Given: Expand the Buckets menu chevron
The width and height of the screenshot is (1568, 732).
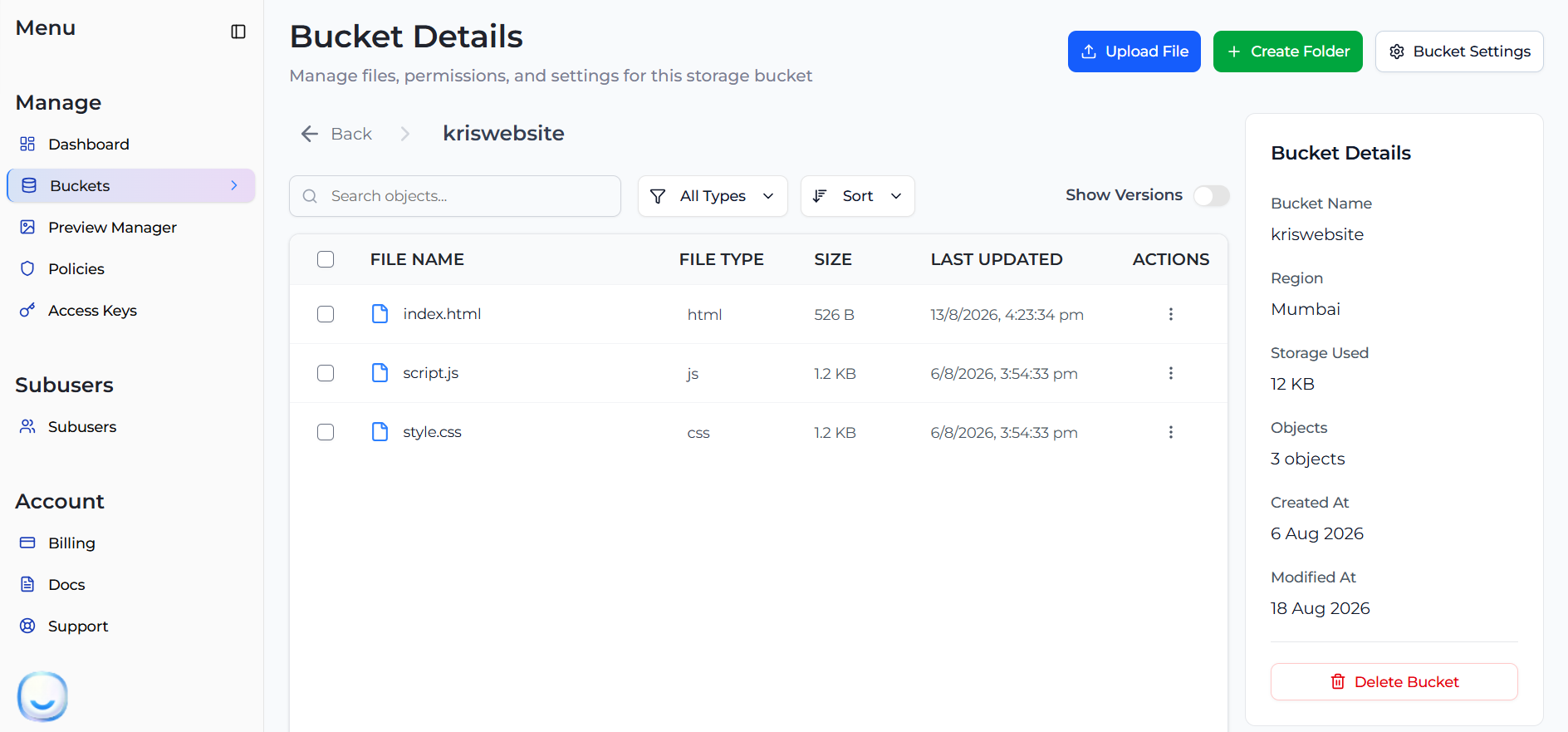Looking at the screenshot, I should (x=234, y=185).
